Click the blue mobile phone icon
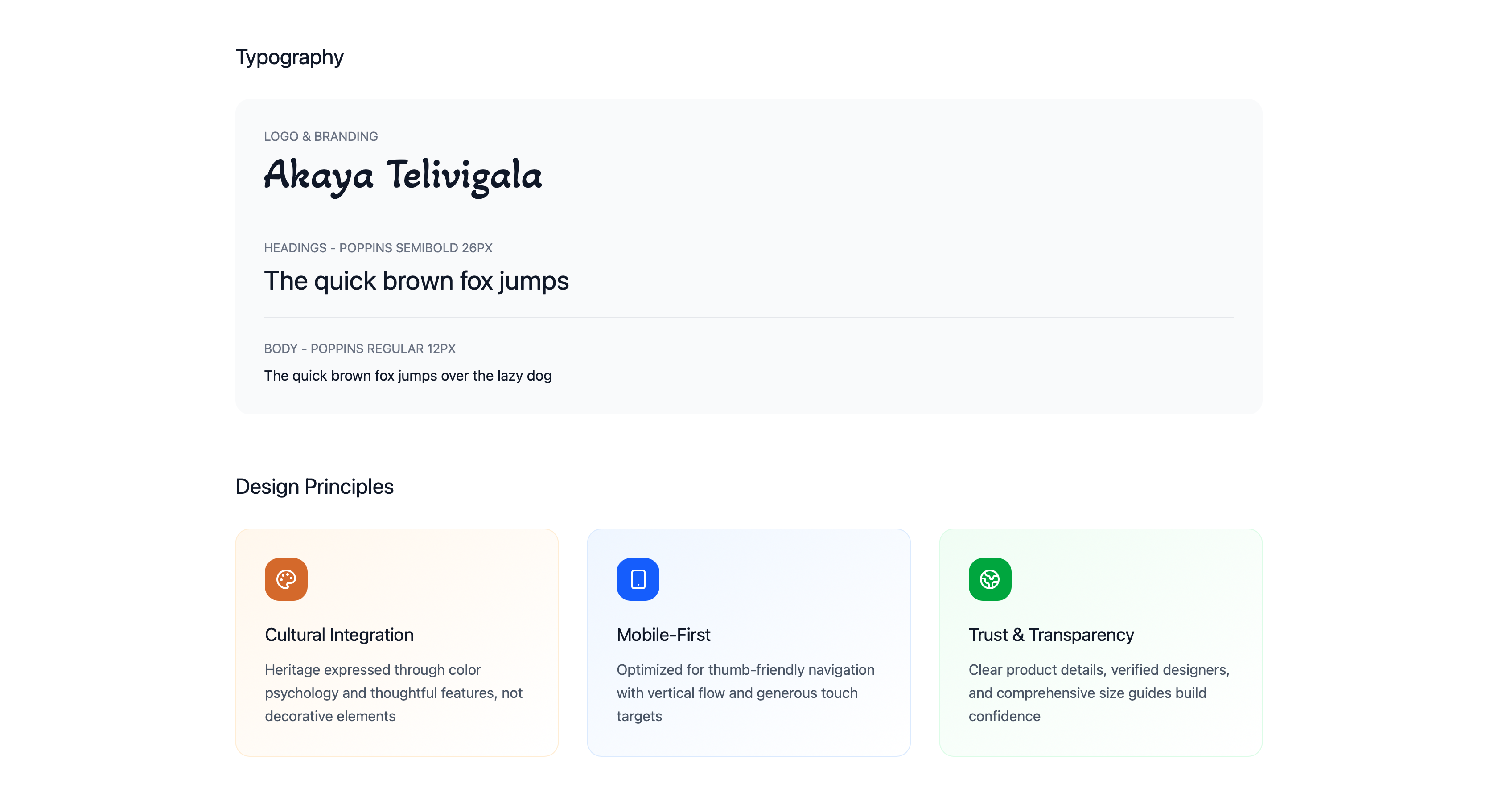Viewport: 1498px width, 812px height. [x=638, y=579]
